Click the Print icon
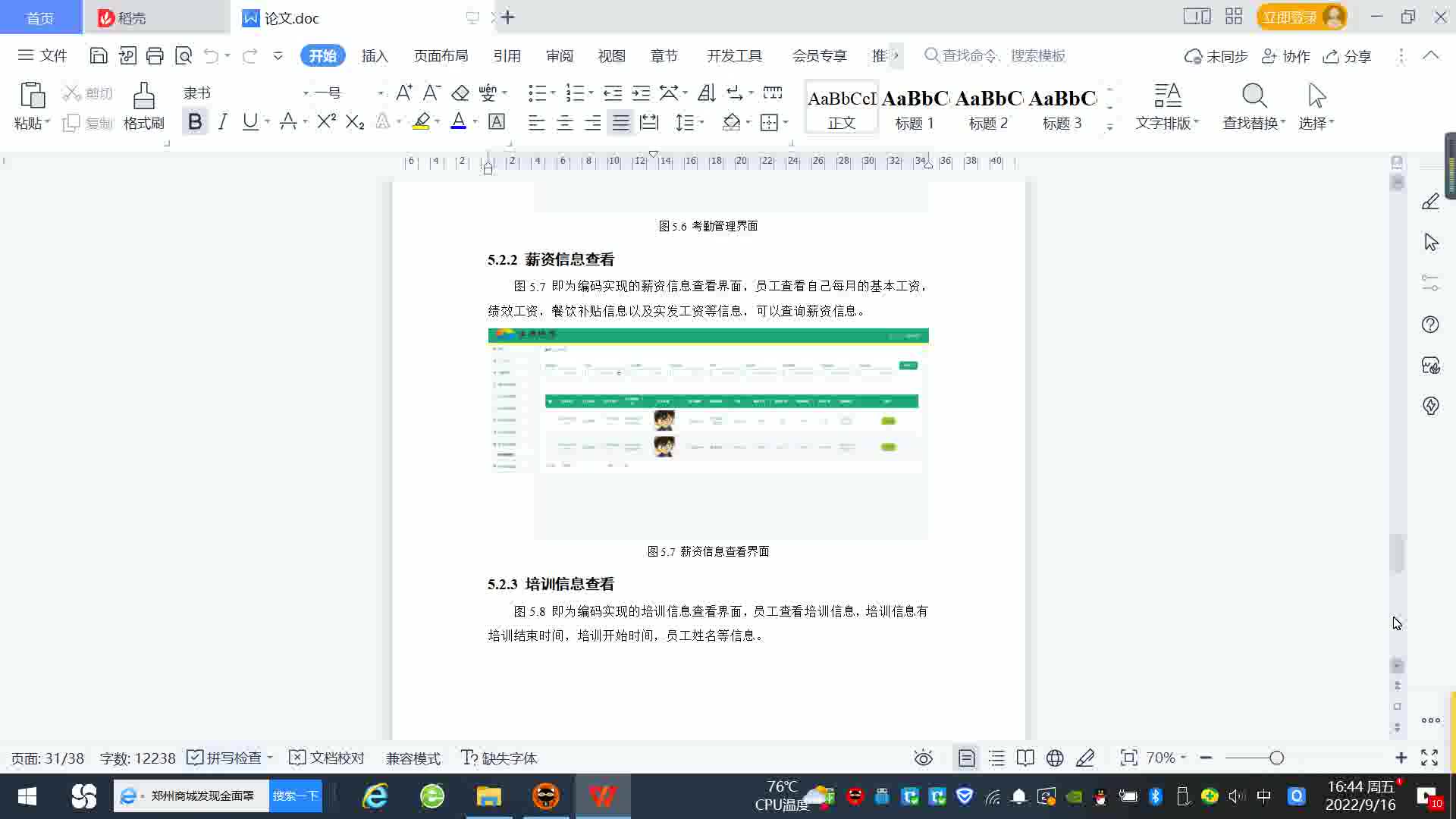Viewport: 1456px width, 819px height. [155, 55]
